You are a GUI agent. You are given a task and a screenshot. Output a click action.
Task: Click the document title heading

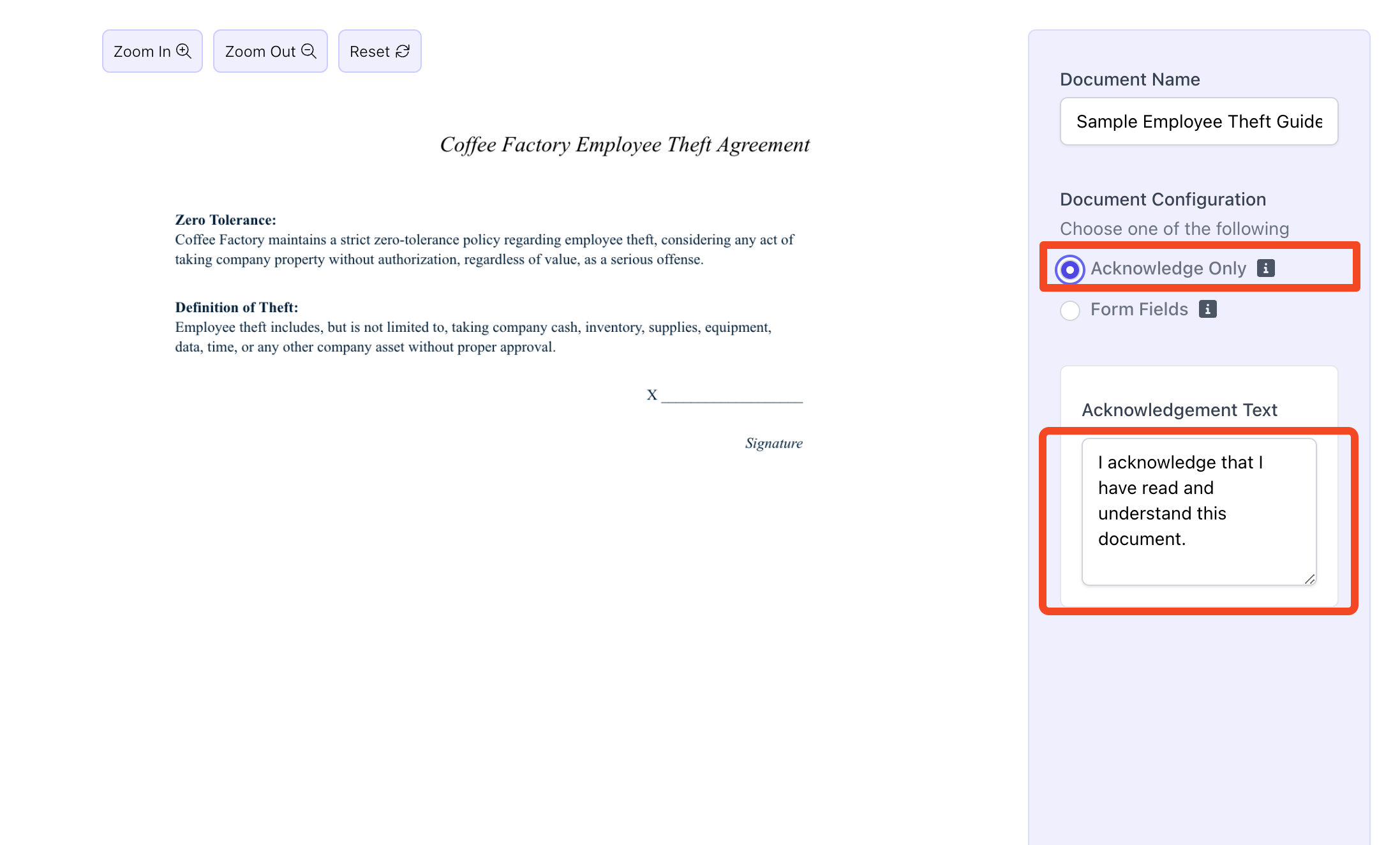click(x=624, y=145)
